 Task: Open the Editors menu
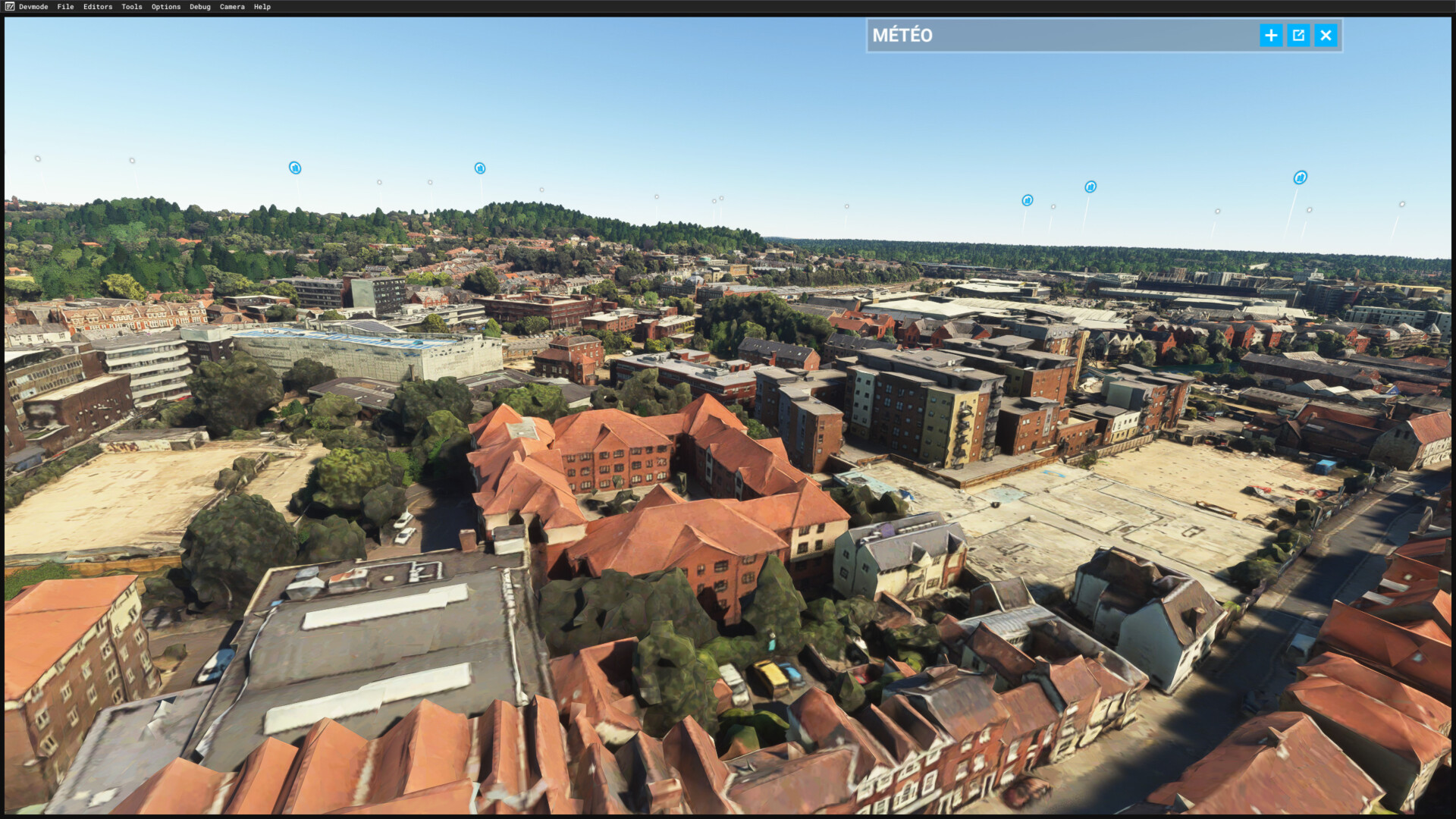coord(98,7)
